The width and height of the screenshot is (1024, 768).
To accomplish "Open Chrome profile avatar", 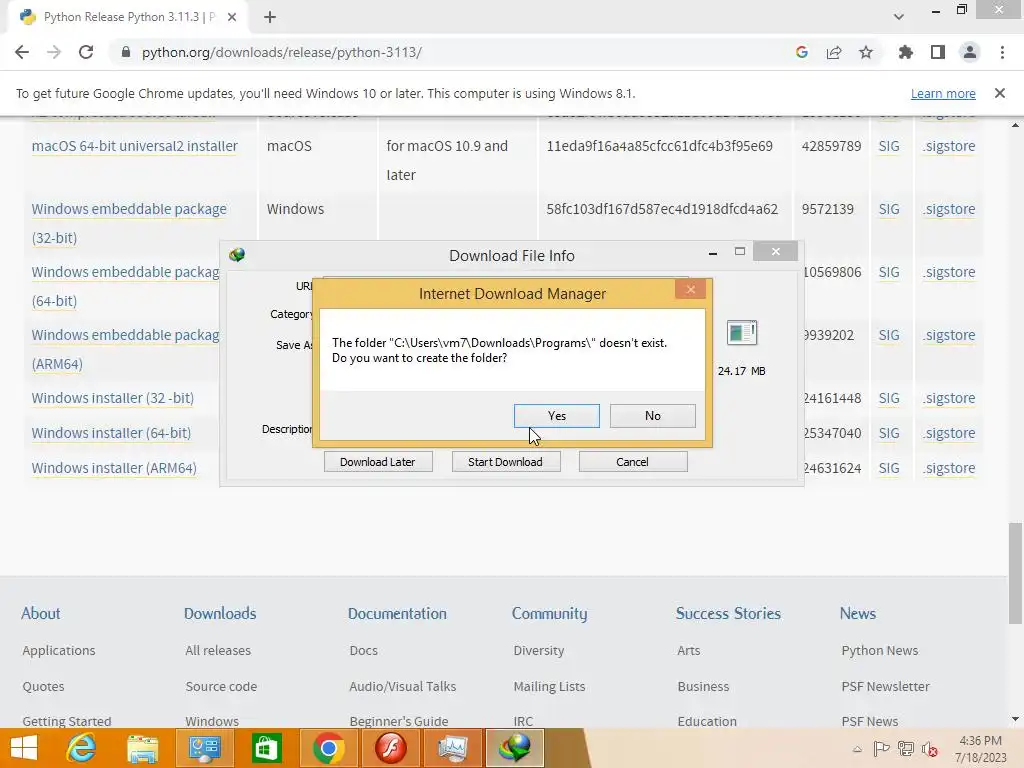I will tap(970, 52).
